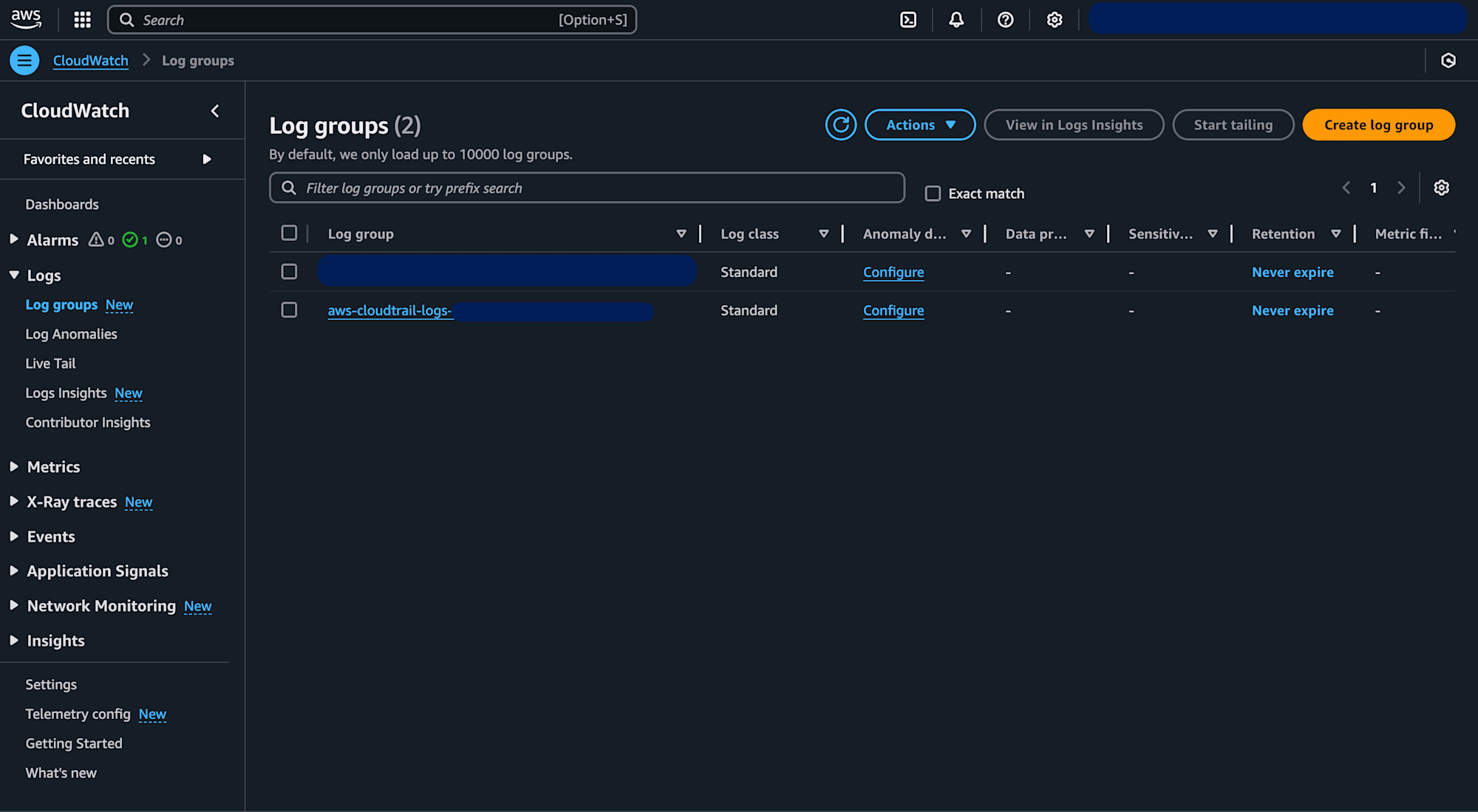
Task: Open the AWS home logo
Action: [27, 19]
